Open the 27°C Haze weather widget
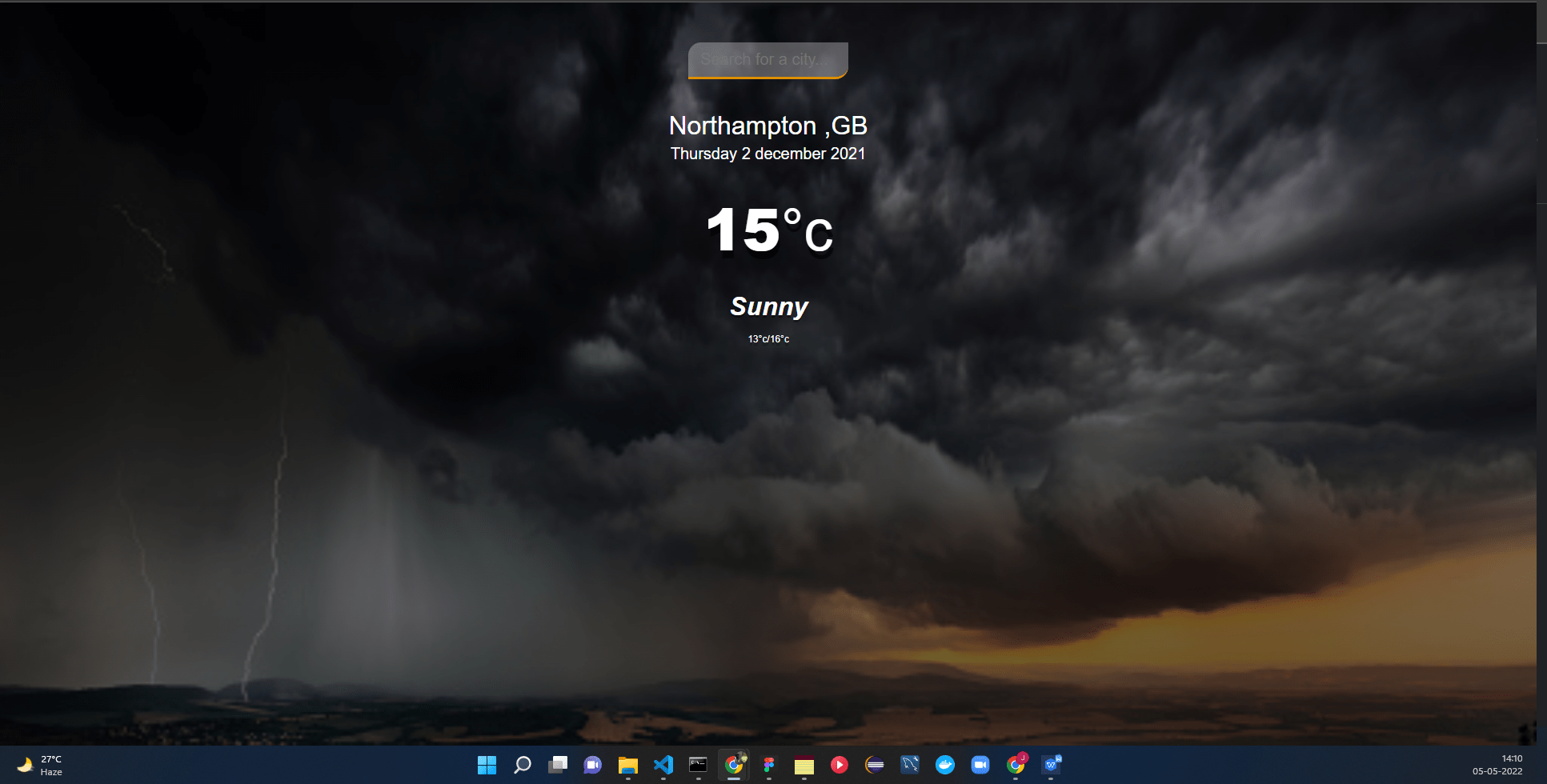The height and width of the screenshot is (784, 1547). coord(40,766)
